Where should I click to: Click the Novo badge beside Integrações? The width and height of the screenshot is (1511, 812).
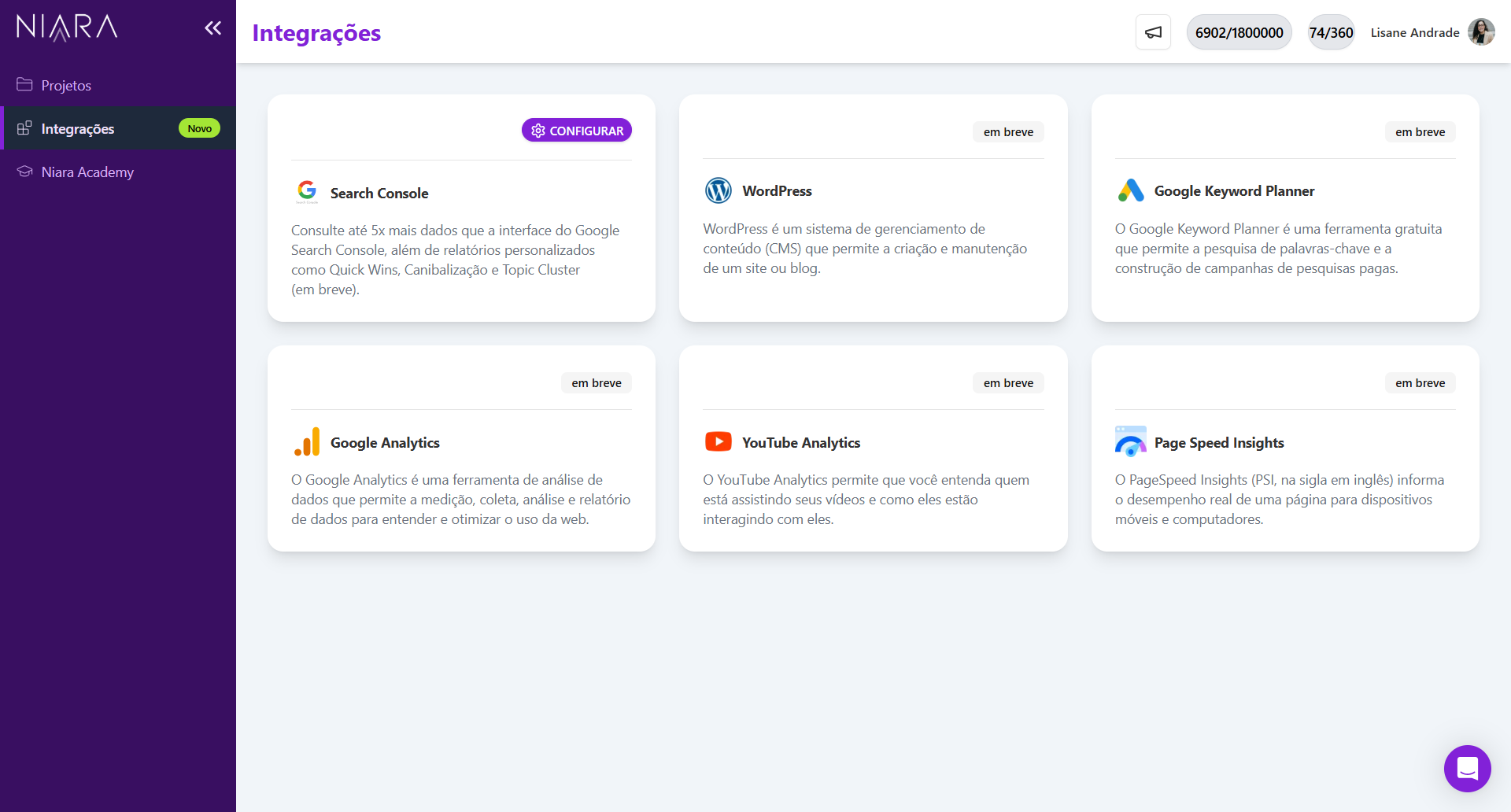click(x=199, y=128)
